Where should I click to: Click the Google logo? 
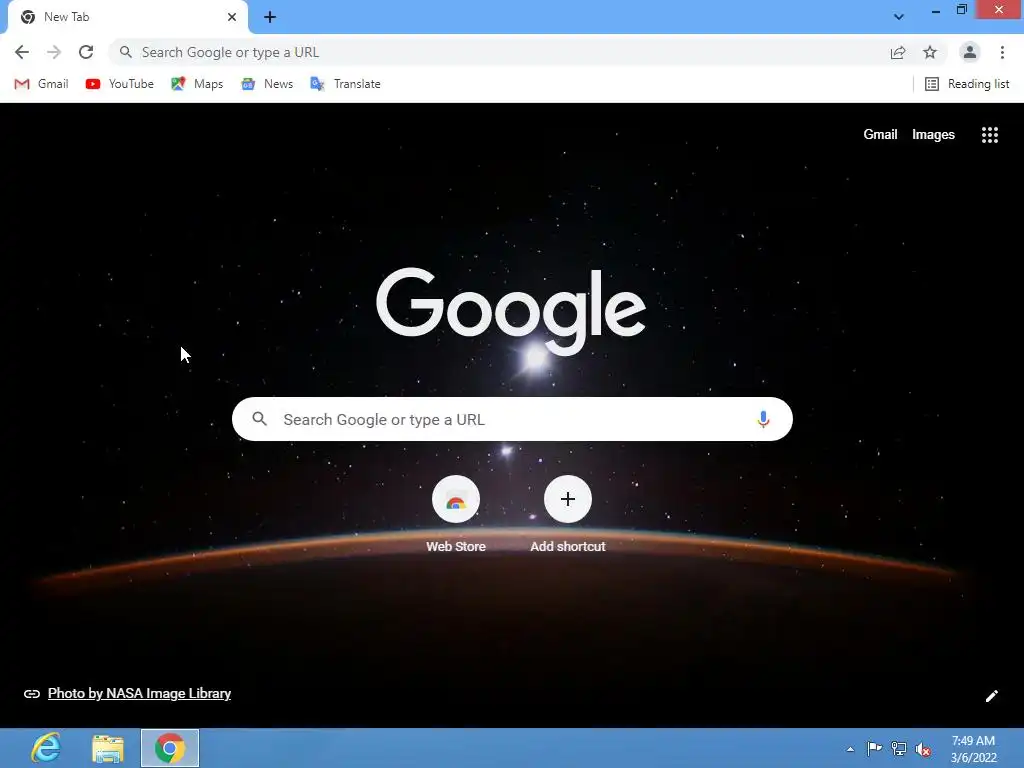pos(511,310)
